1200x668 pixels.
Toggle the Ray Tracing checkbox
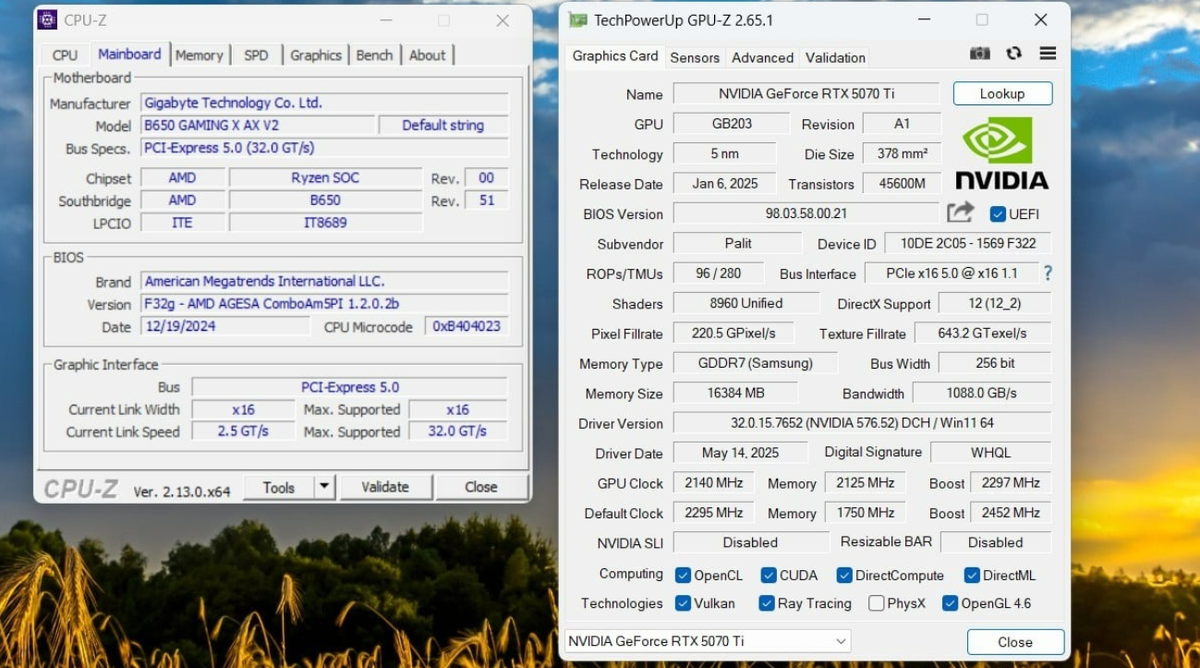click(x=767, y=603)
